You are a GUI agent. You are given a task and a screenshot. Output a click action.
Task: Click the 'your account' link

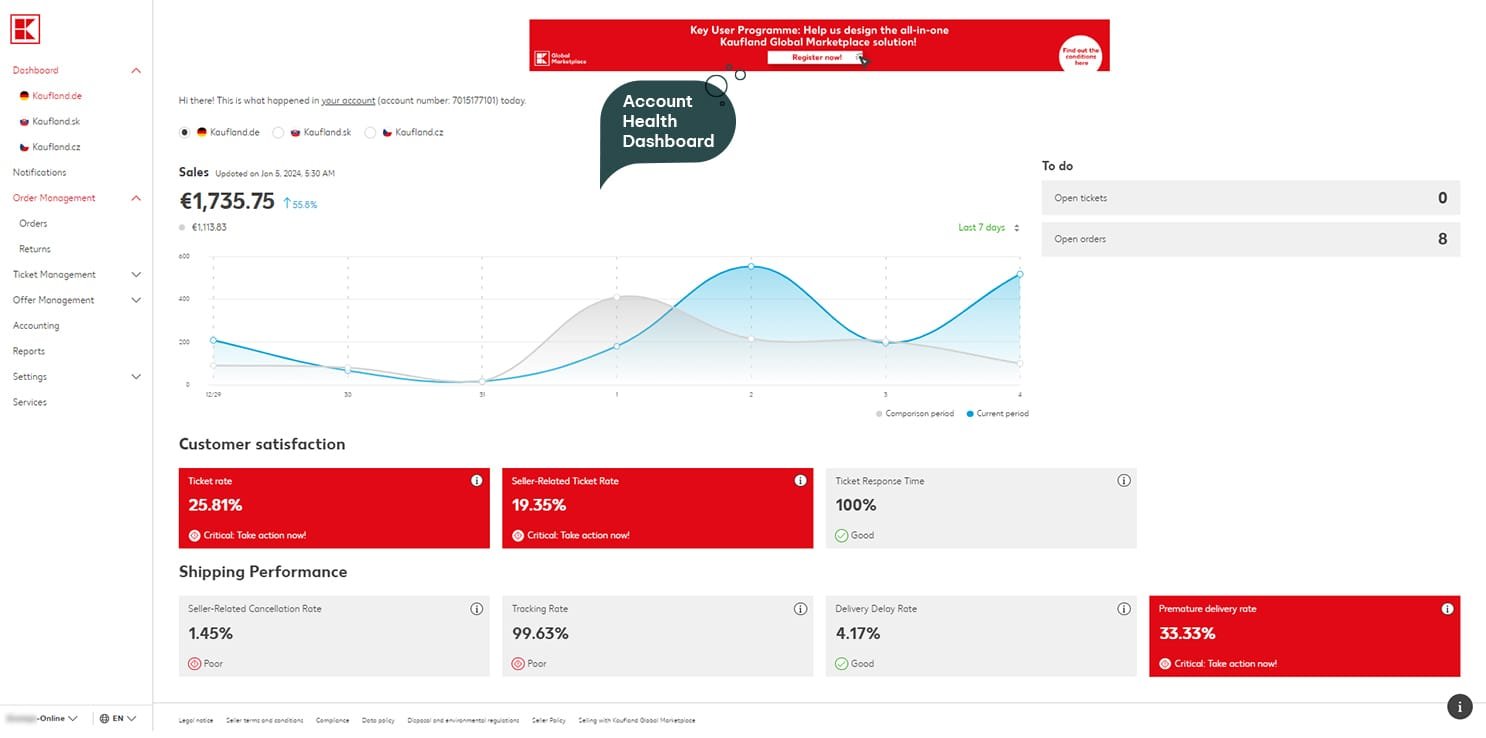coord(348,101)
